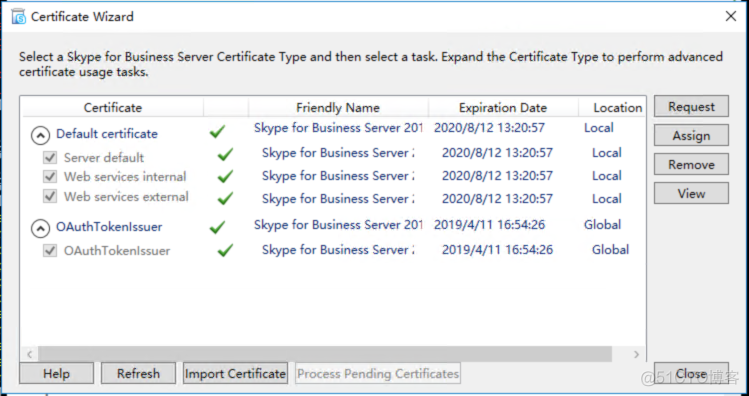
Task: Click the Remove button
Action: (x=691, y=165)
